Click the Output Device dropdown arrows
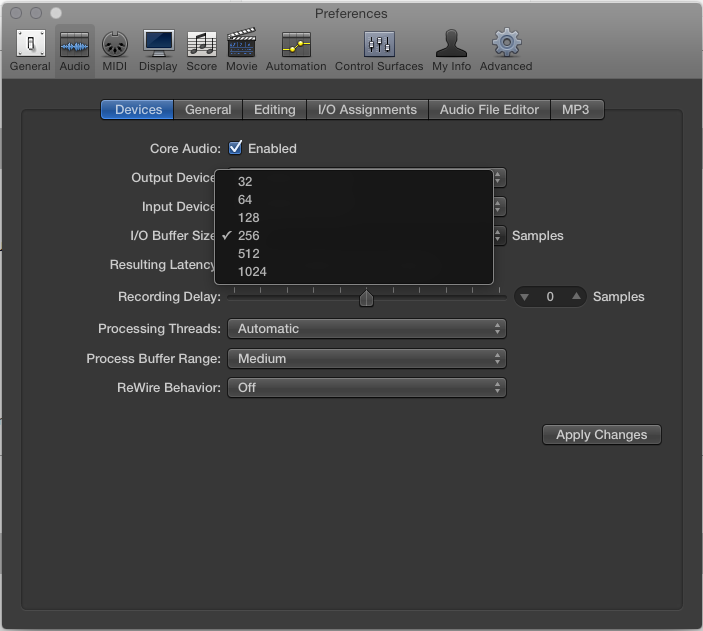703x631 pixels. [499, 178]
